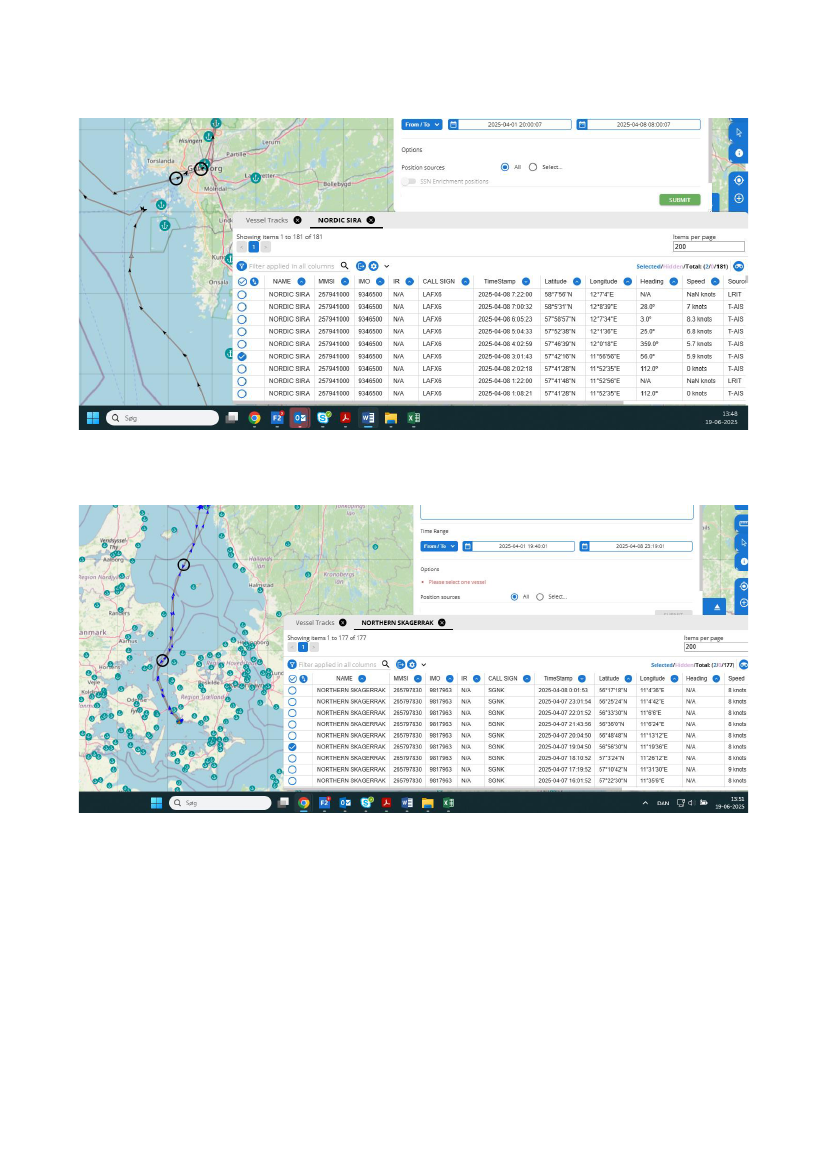The height and width of the screenshot is (1169, 827).
Task: Open the MMSI column filter in NORDIC SIRA table
Action: pos(344,282)
